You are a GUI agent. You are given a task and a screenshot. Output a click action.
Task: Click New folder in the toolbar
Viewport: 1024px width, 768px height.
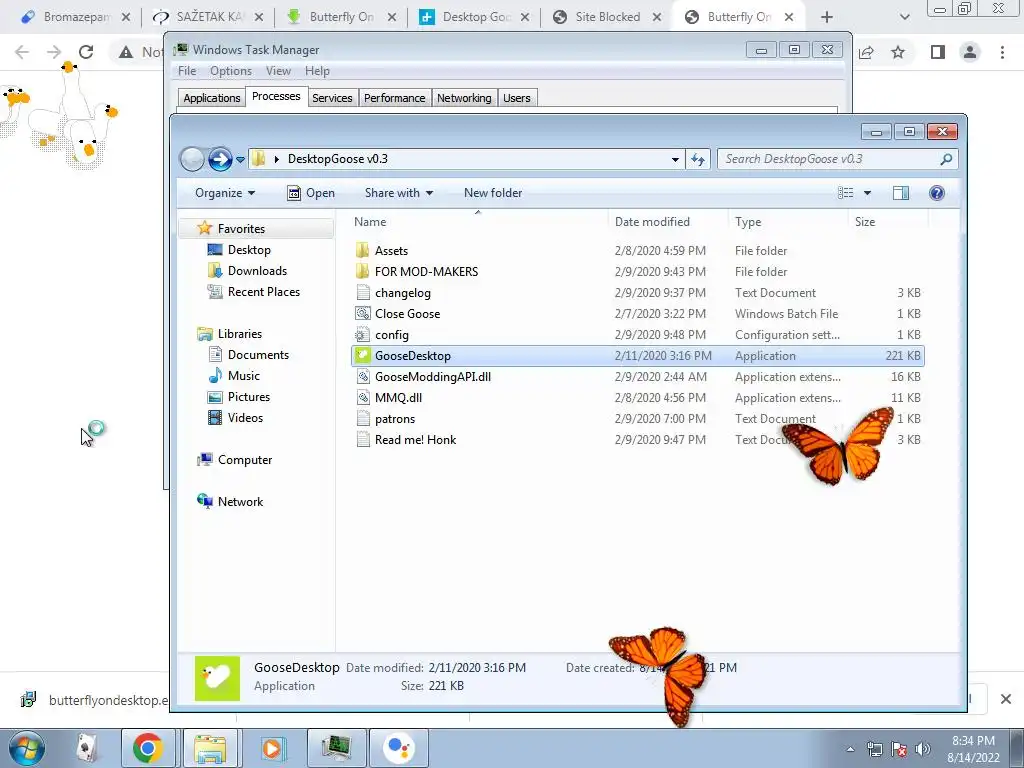coord(493,193)
